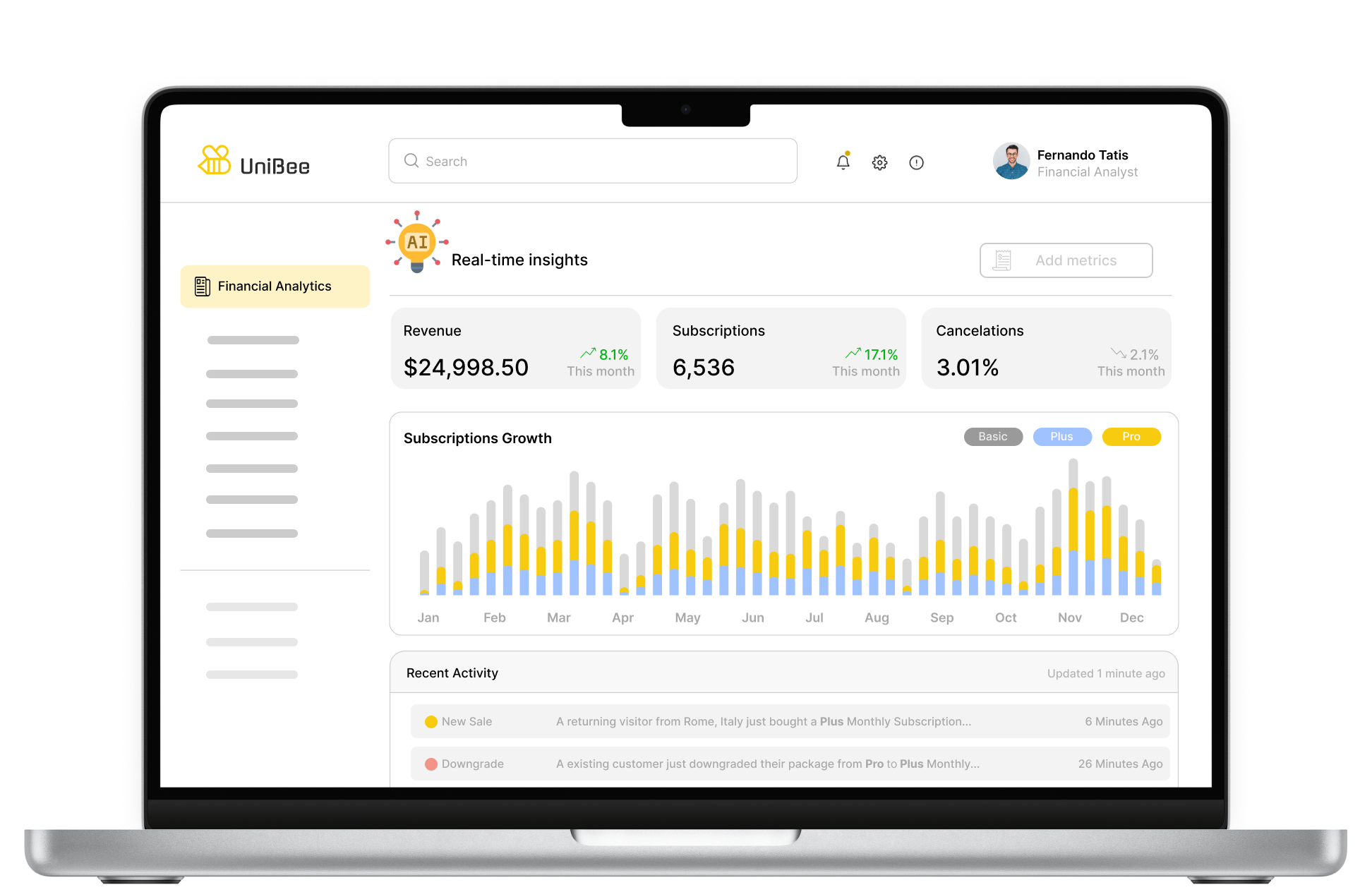Open the notifications bell
Viewport: 1372px width, 892px height.
pos(843,162)
